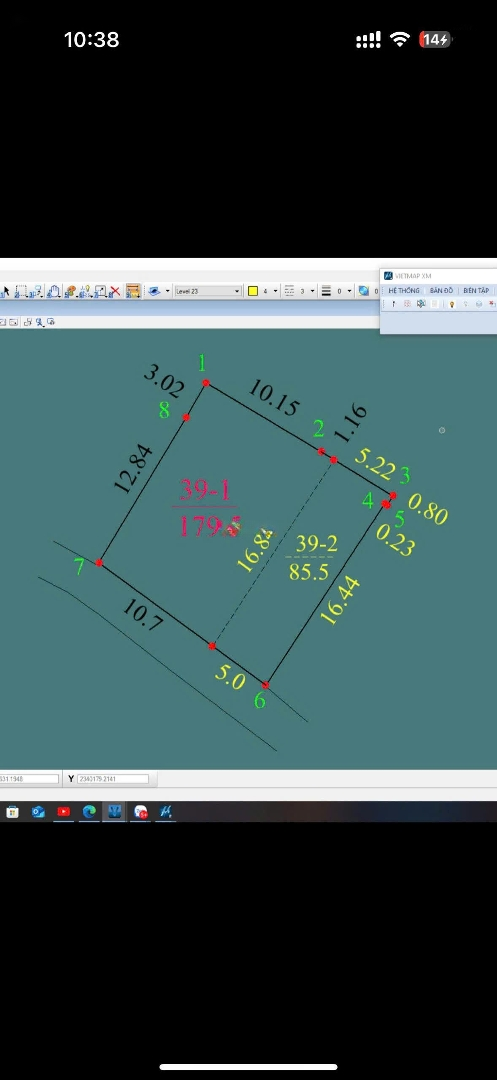Open the BIÊN TẬP menu
Image resolution: width=497 pixels, height=1080 pixels.
pos(476,291)
